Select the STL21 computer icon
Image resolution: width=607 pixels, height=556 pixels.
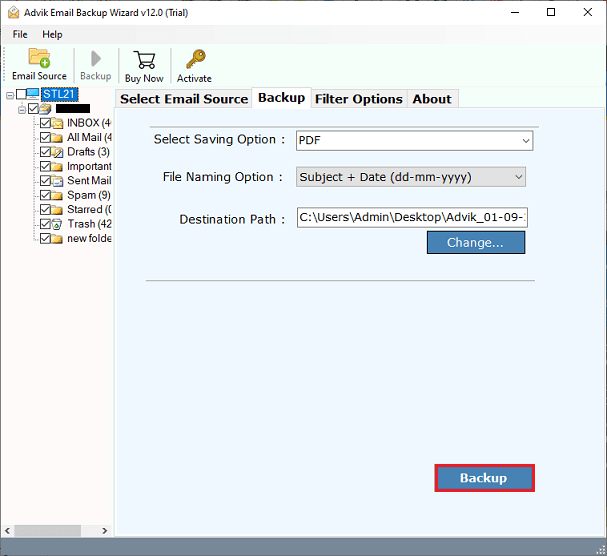coord(33,94)
